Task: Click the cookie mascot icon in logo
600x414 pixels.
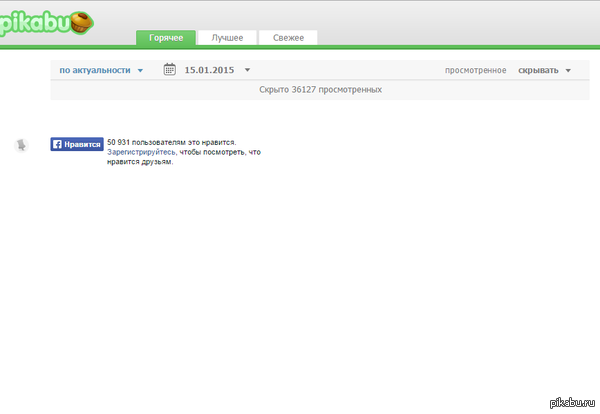Action: (81, 22)
